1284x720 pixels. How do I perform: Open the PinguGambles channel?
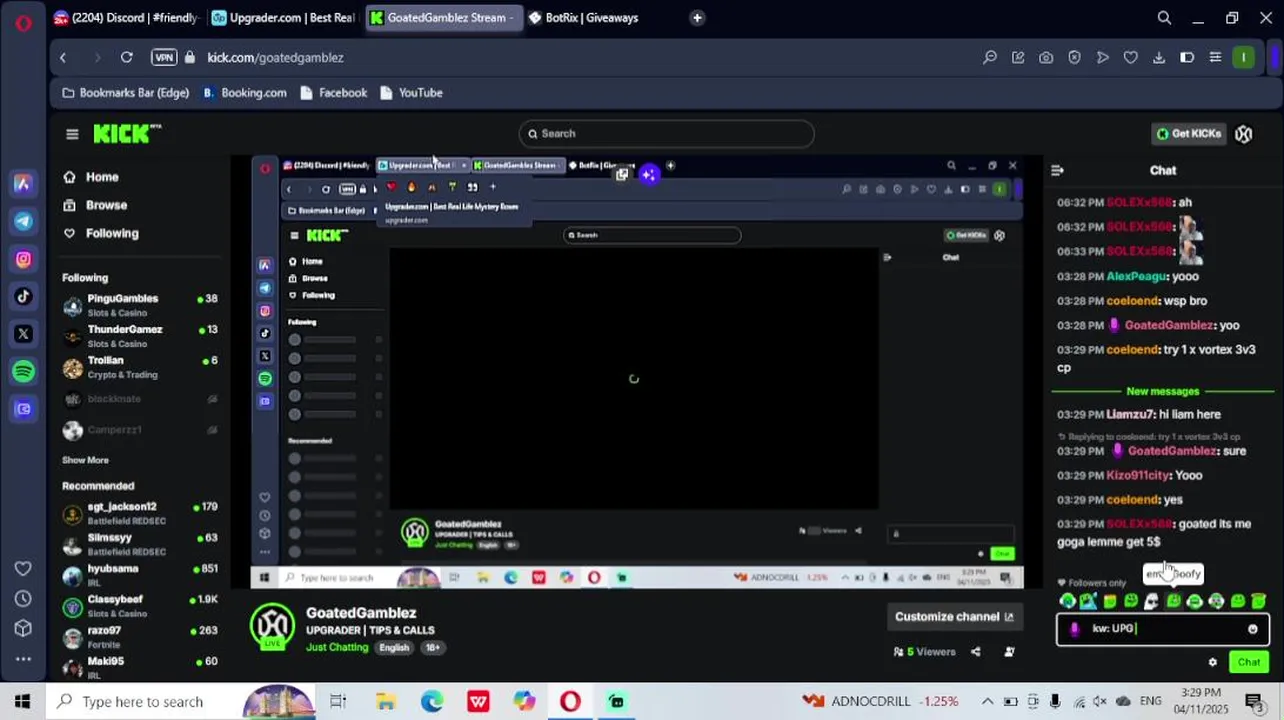coord(140,305)
